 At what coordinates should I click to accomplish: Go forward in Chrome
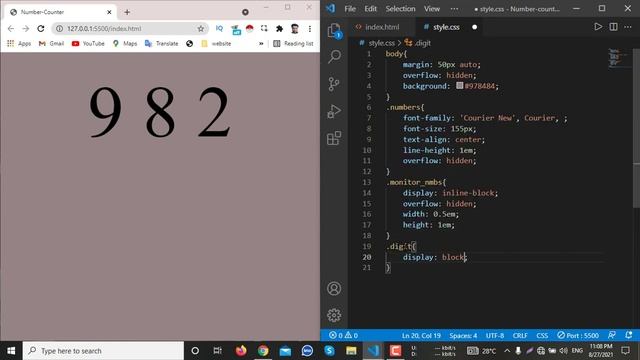26,28
